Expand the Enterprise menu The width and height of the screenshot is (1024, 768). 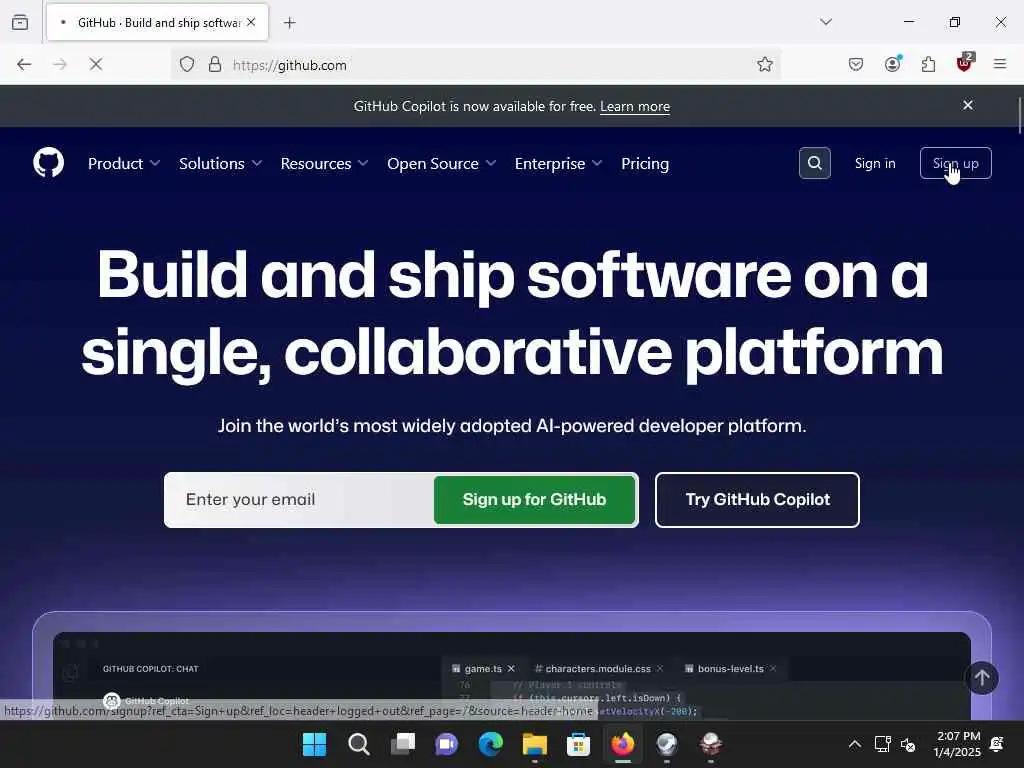[558, 163]
